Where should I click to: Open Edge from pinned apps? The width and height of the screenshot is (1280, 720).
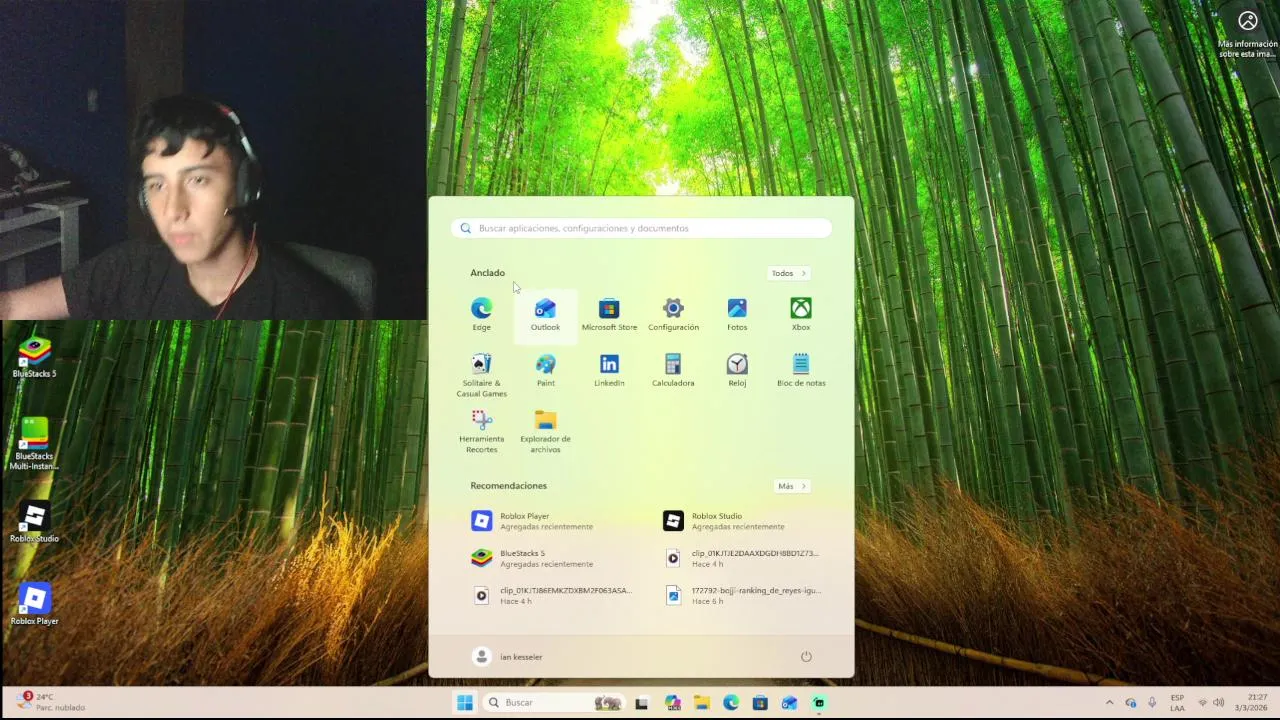tap(481, 314)
